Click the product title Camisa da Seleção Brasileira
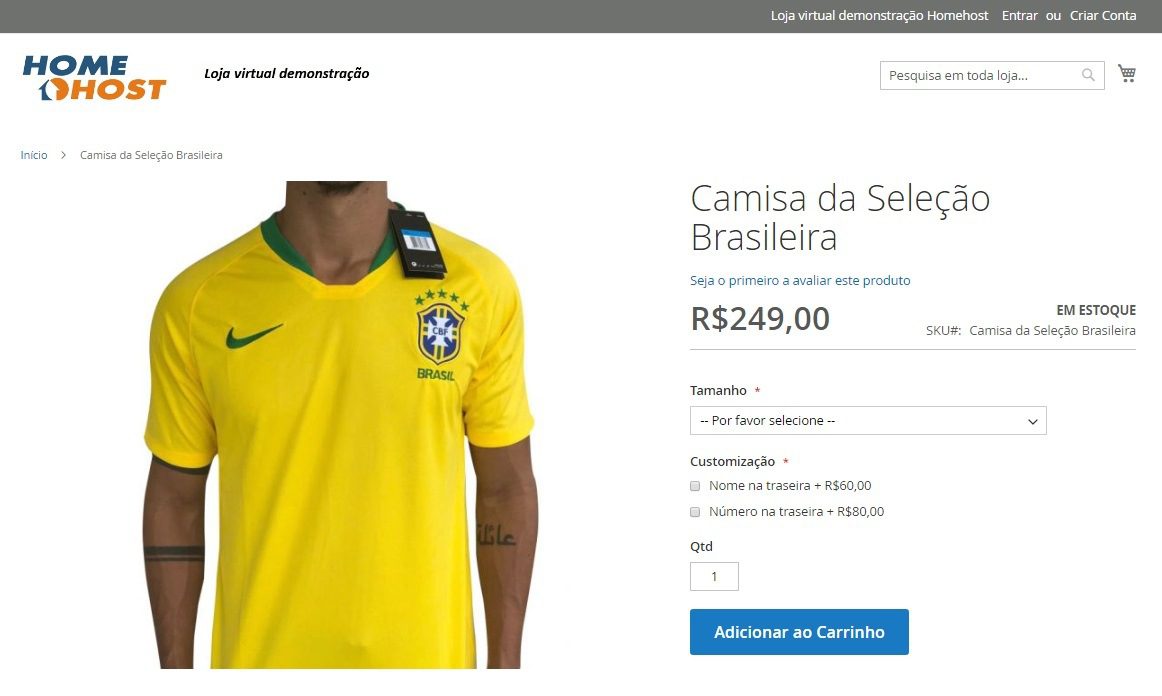Viewport: 1162px width, 696px height. (840, 218)
